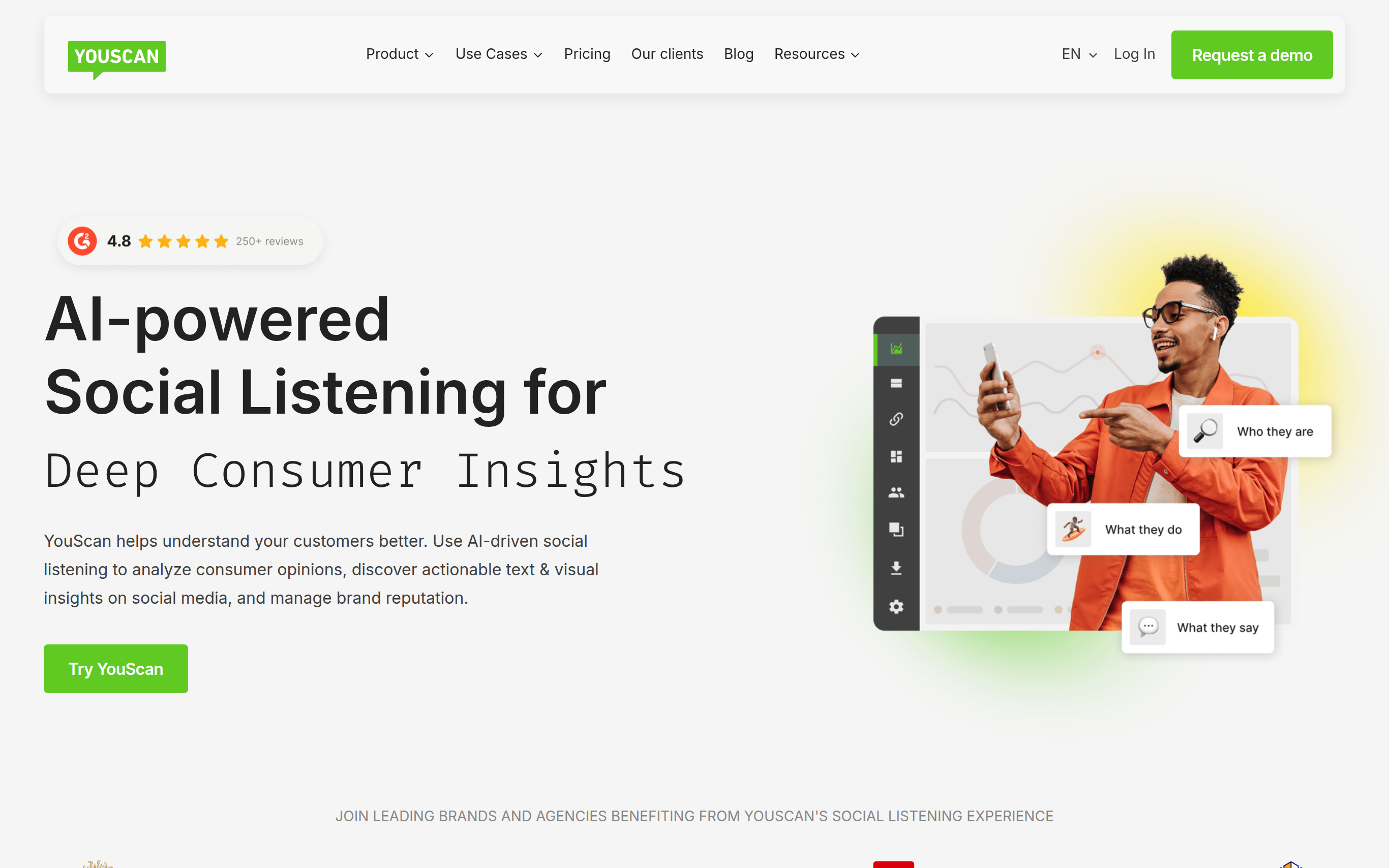Click the Try YouScan button
The width and height of the screenshot is (1389, 868).
pyautogui.click(x=116, y=669)
